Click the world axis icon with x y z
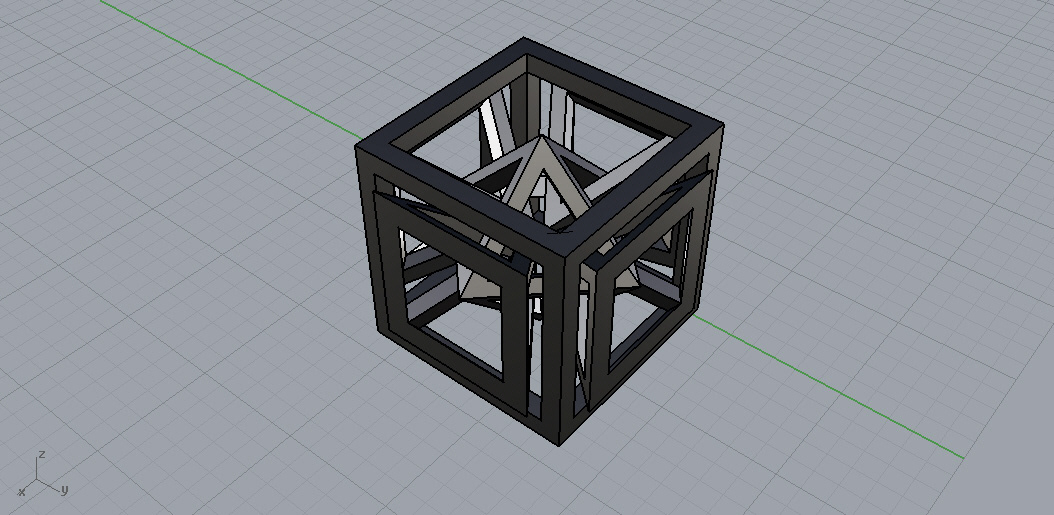Viewport: 1054px width, 515px height. coord(42,474)
